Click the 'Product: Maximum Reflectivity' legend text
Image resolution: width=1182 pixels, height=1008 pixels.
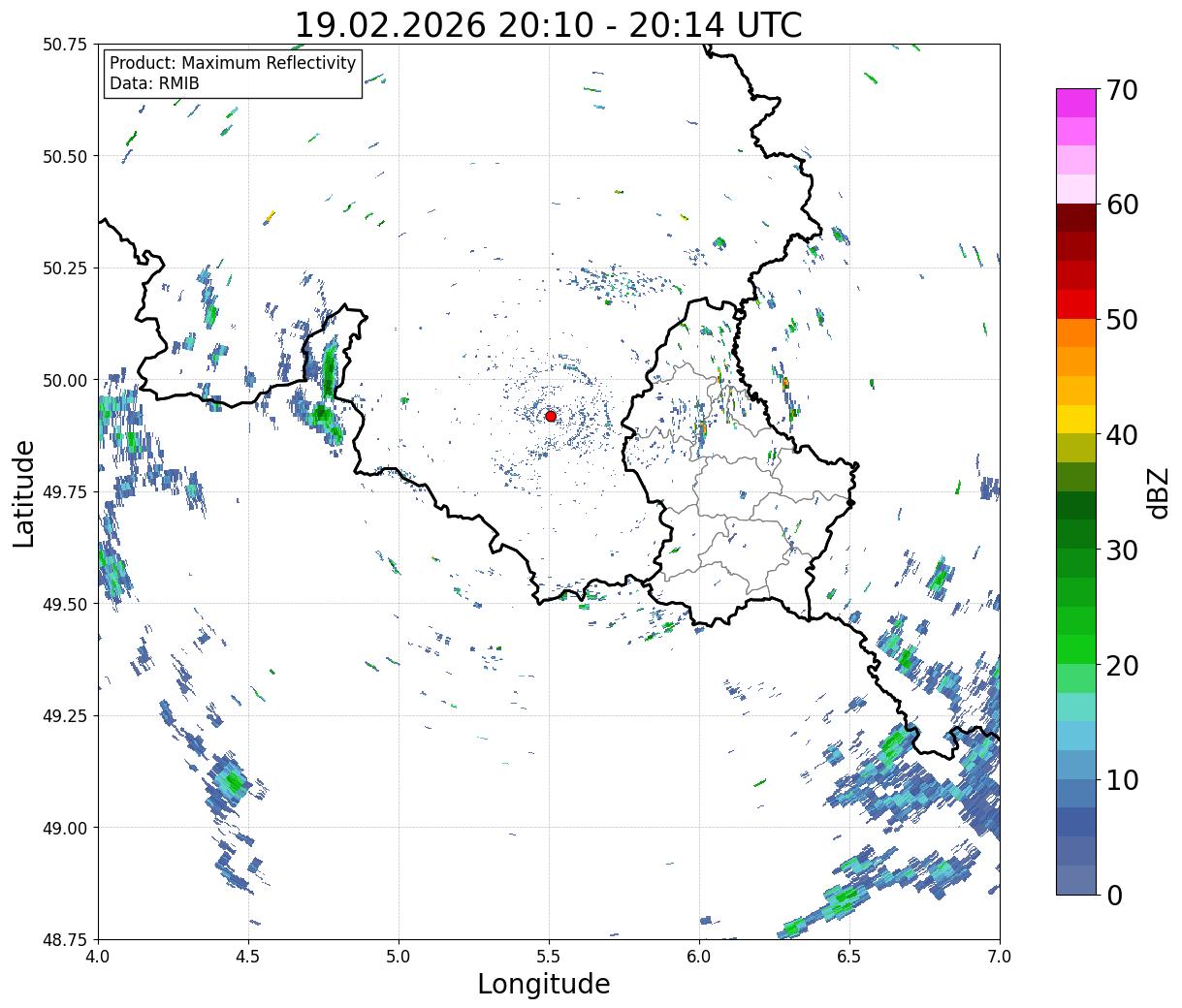(x=233, y=63)
